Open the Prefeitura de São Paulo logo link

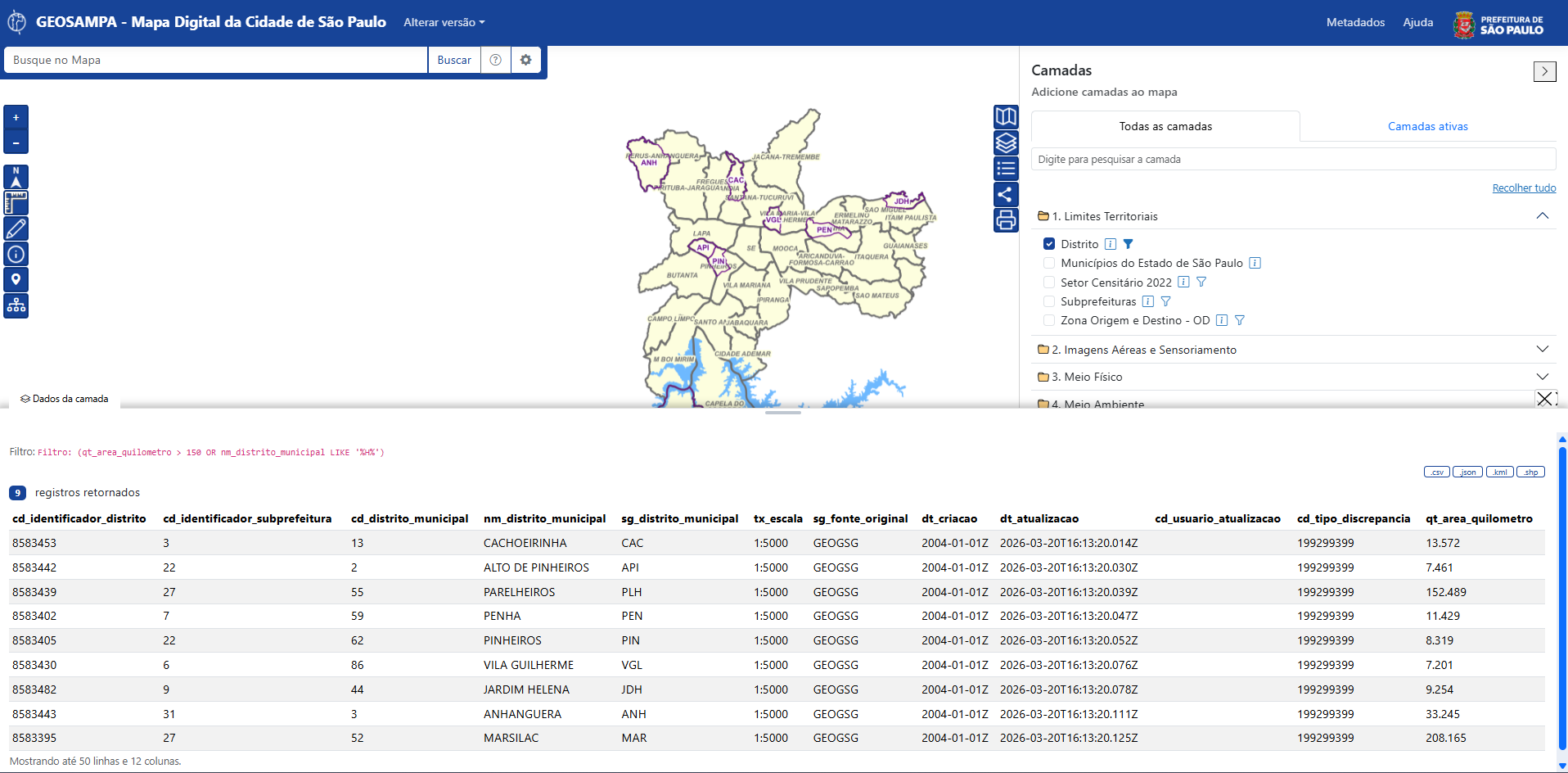[1498, 24]
